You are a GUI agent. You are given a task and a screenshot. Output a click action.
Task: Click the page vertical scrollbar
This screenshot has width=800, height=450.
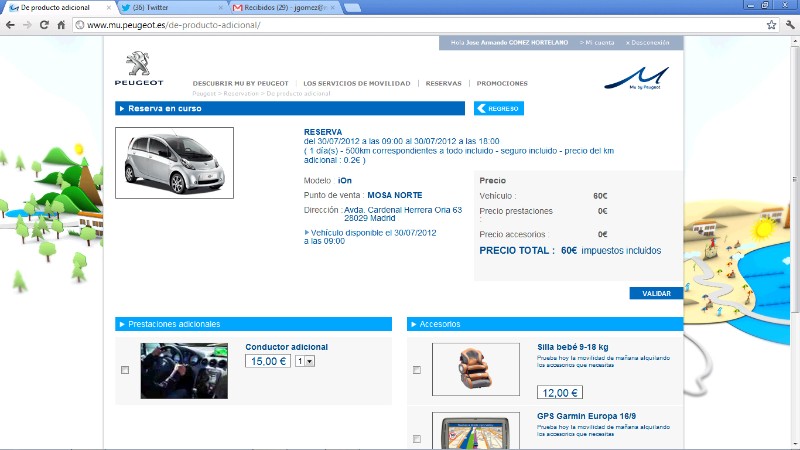[794, 179]
